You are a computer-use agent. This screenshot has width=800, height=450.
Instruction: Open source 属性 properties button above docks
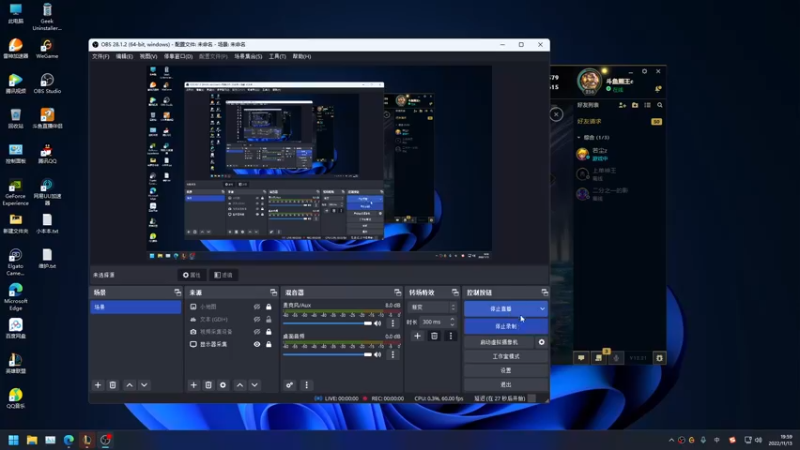click(192, 275)
